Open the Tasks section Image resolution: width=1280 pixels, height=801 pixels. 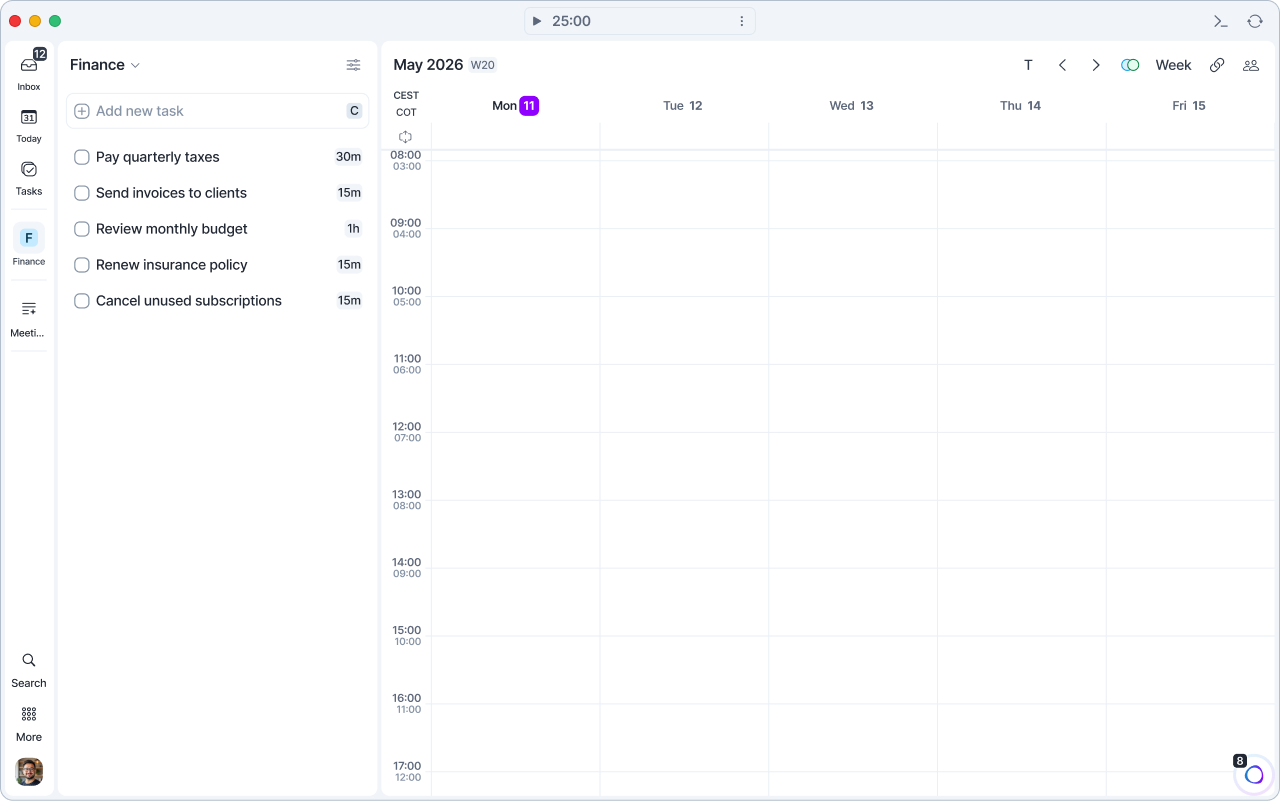click(x=29, y=178)
